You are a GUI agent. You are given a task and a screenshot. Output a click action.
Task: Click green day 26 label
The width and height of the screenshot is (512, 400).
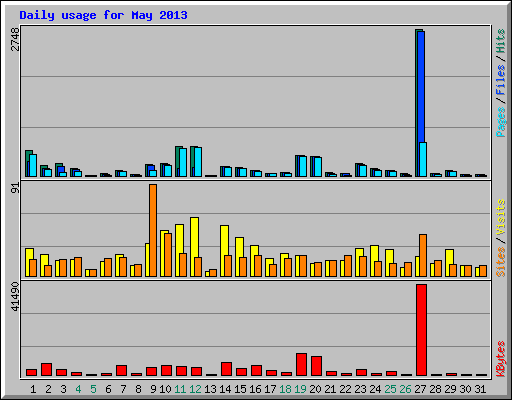tap(405, 389)
